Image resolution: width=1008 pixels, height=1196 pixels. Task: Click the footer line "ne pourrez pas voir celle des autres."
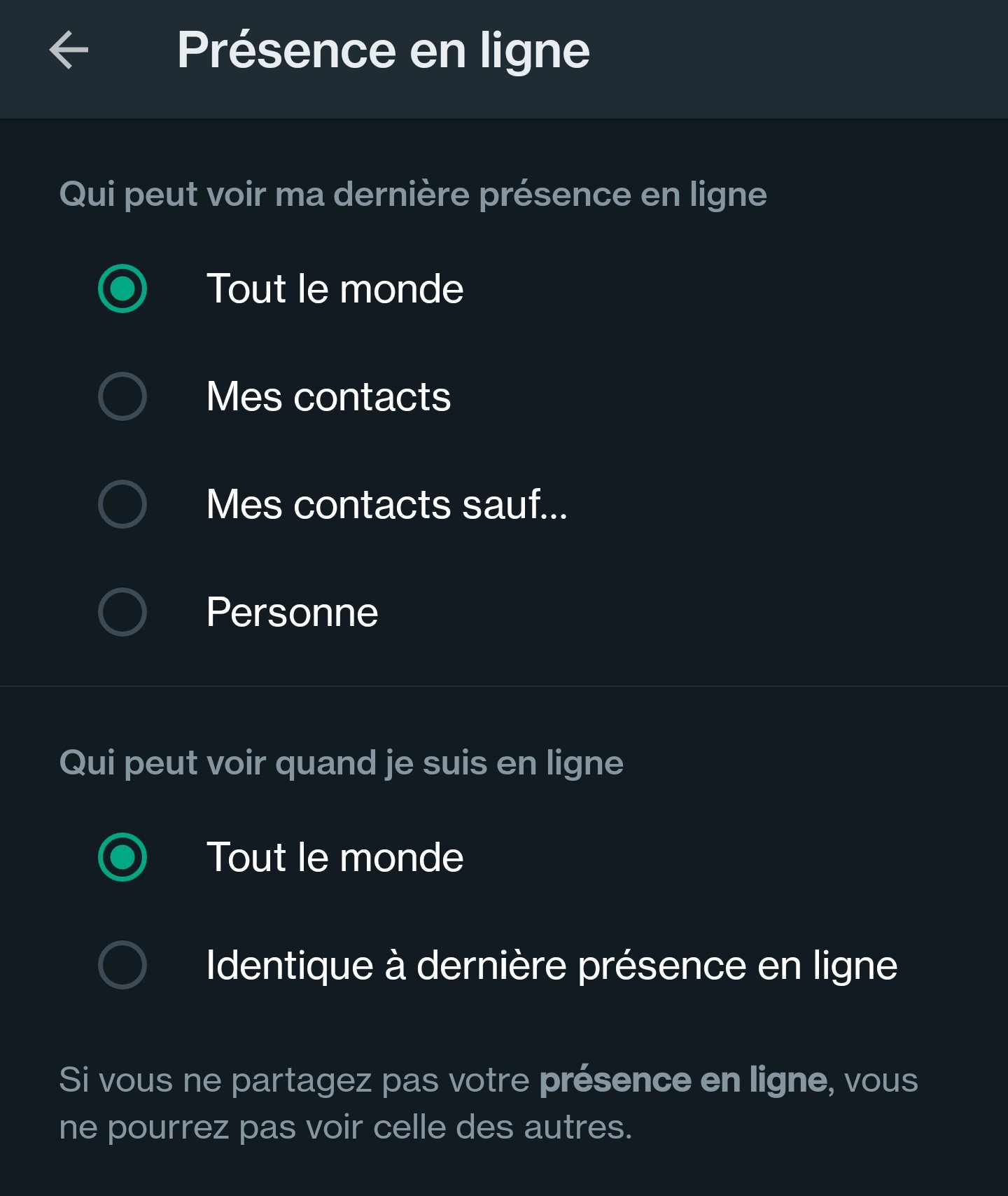[x=346, y=1127]
